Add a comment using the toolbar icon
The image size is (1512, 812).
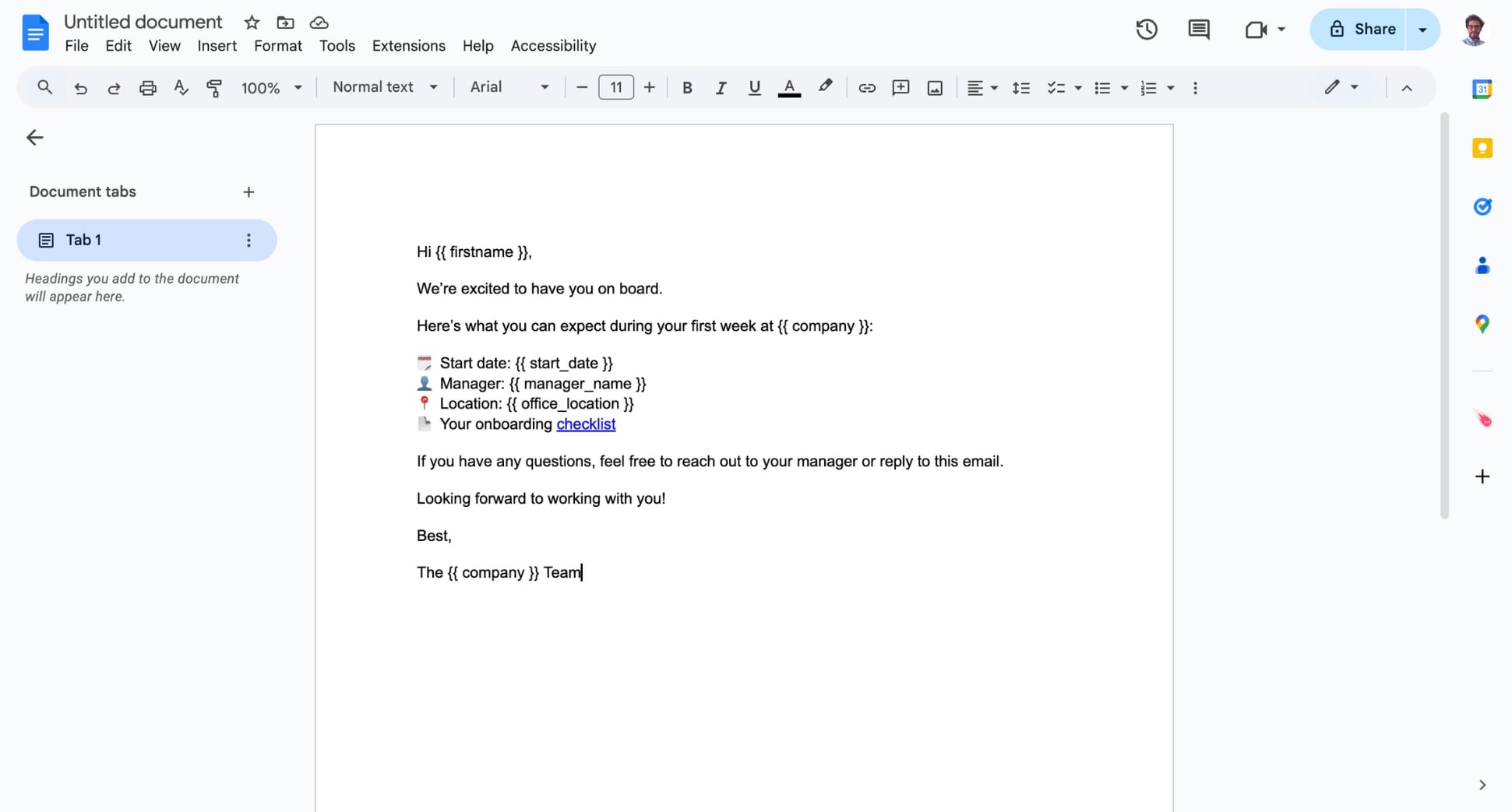click(901, 87)
